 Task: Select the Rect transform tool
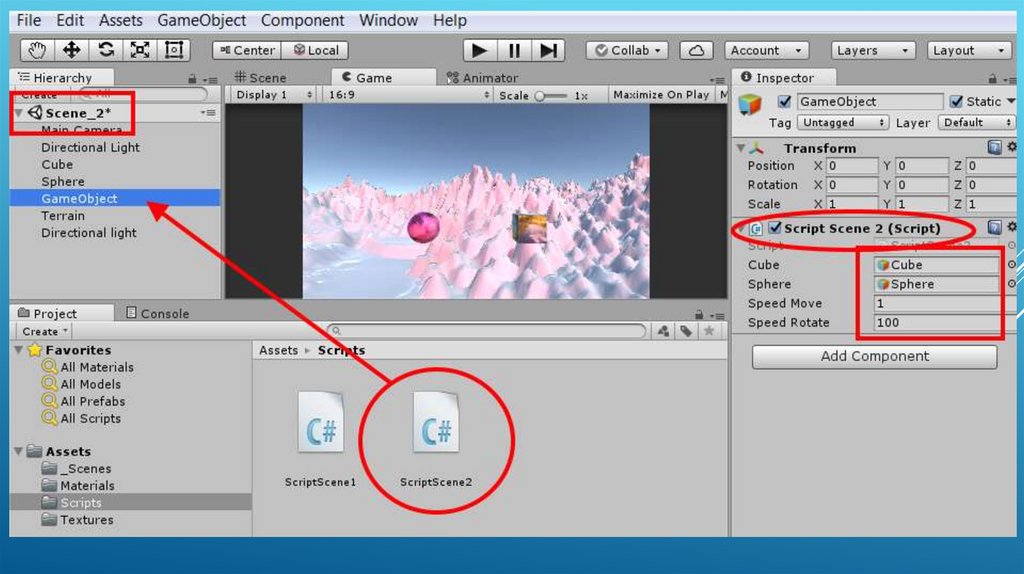pyautogui.click(x=174, y=50)
